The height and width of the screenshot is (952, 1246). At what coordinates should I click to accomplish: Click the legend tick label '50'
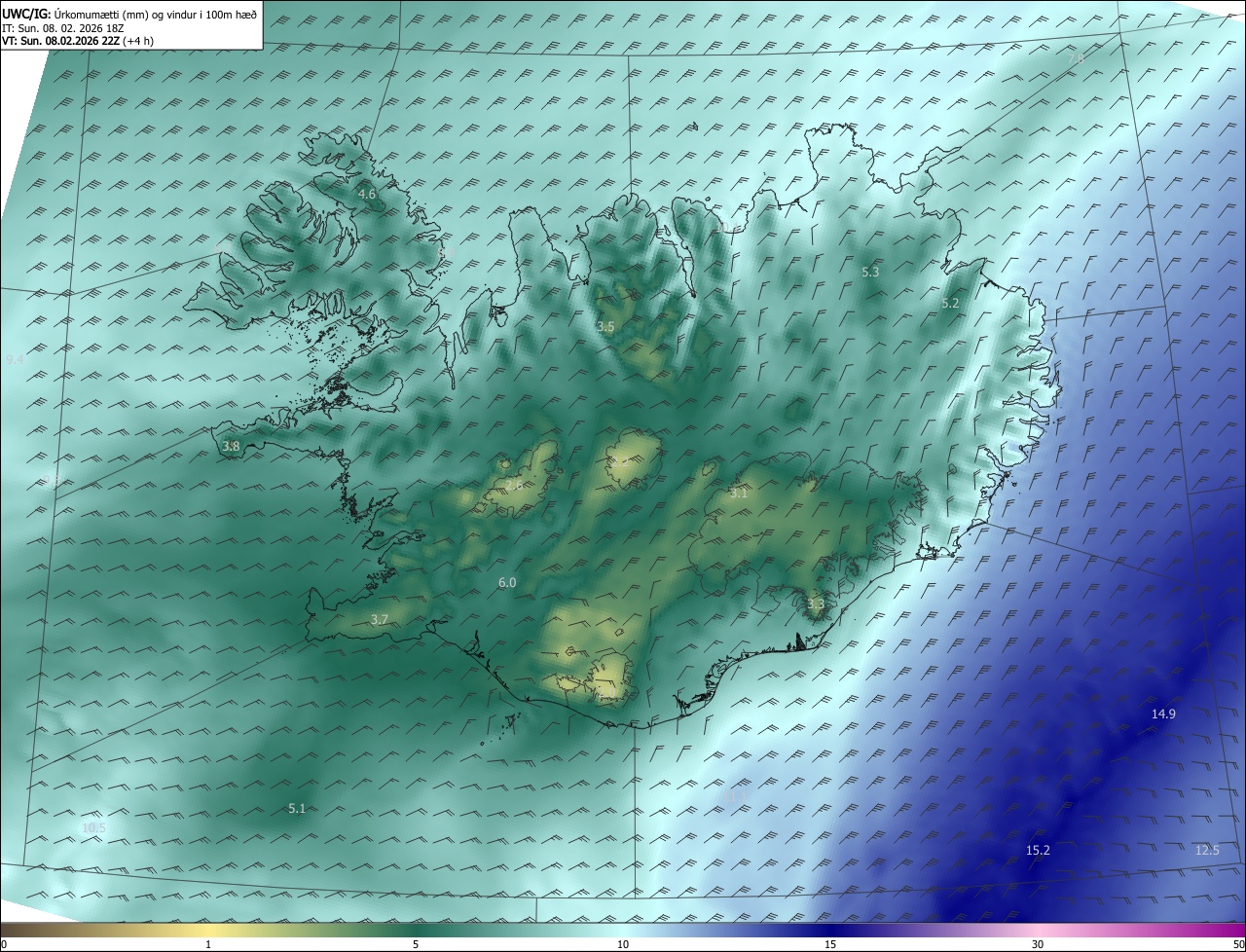[x=1238, y=945]
